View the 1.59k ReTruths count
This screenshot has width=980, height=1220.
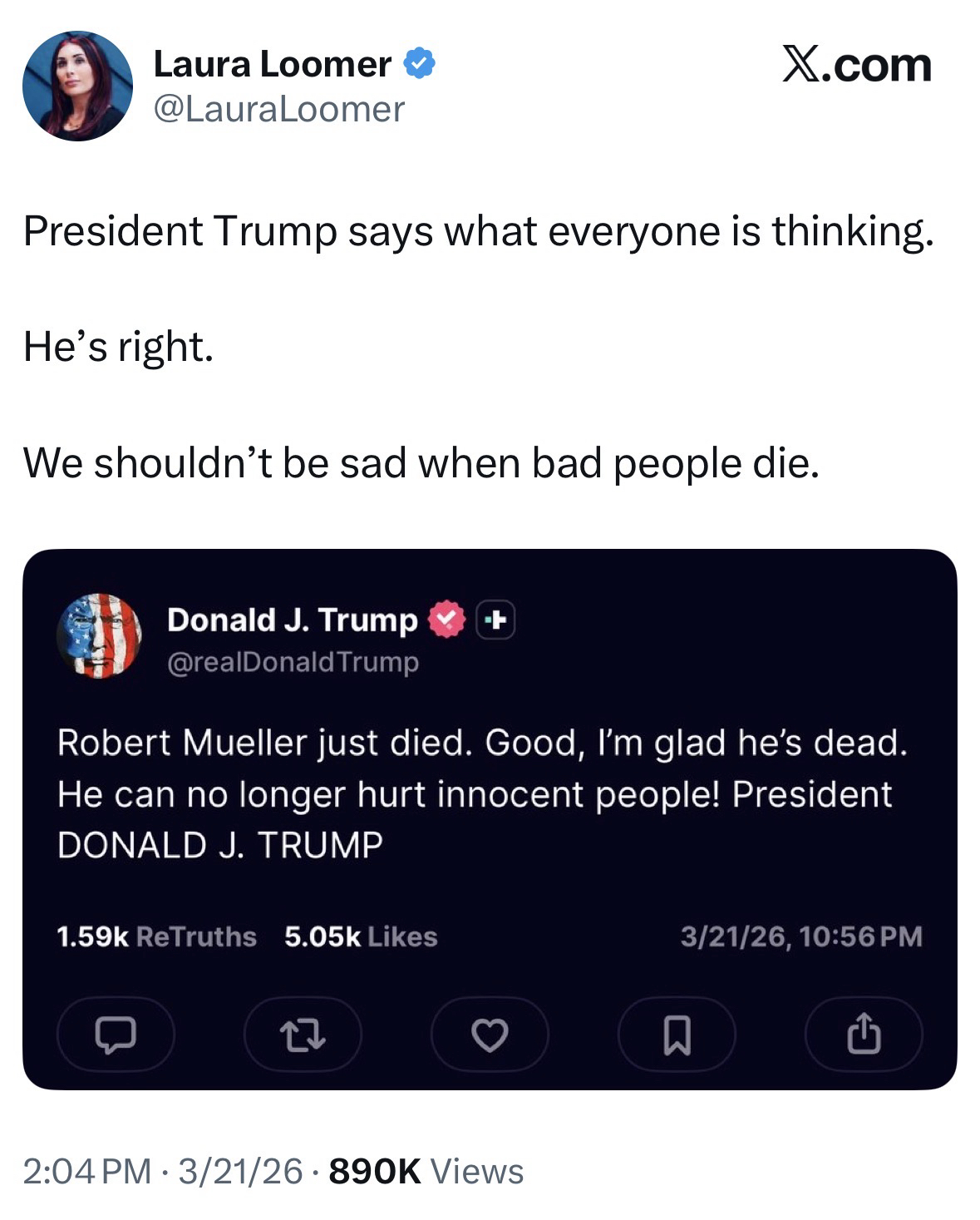156,936
